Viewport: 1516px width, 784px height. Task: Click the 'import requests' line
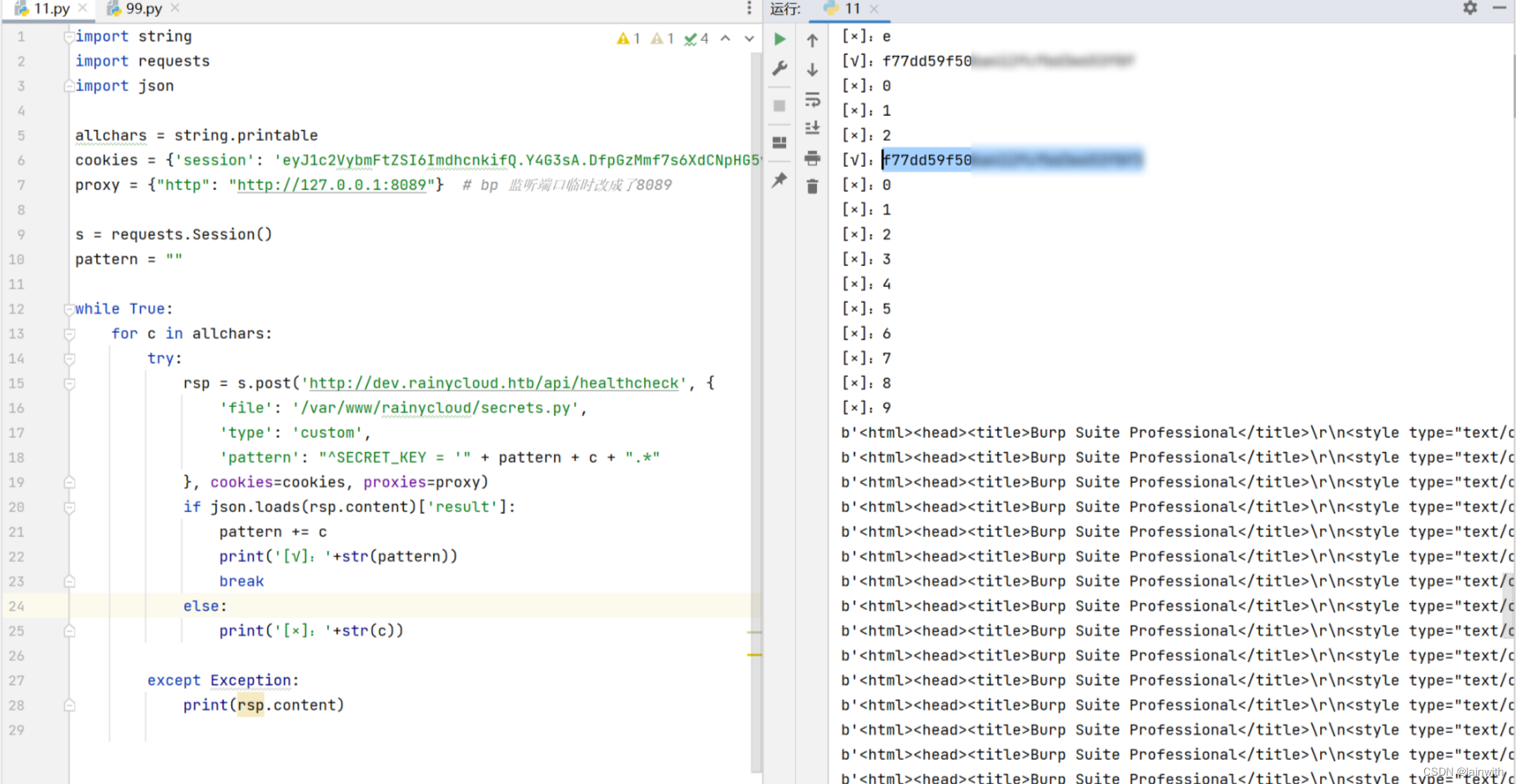click(x=143, y=62)
